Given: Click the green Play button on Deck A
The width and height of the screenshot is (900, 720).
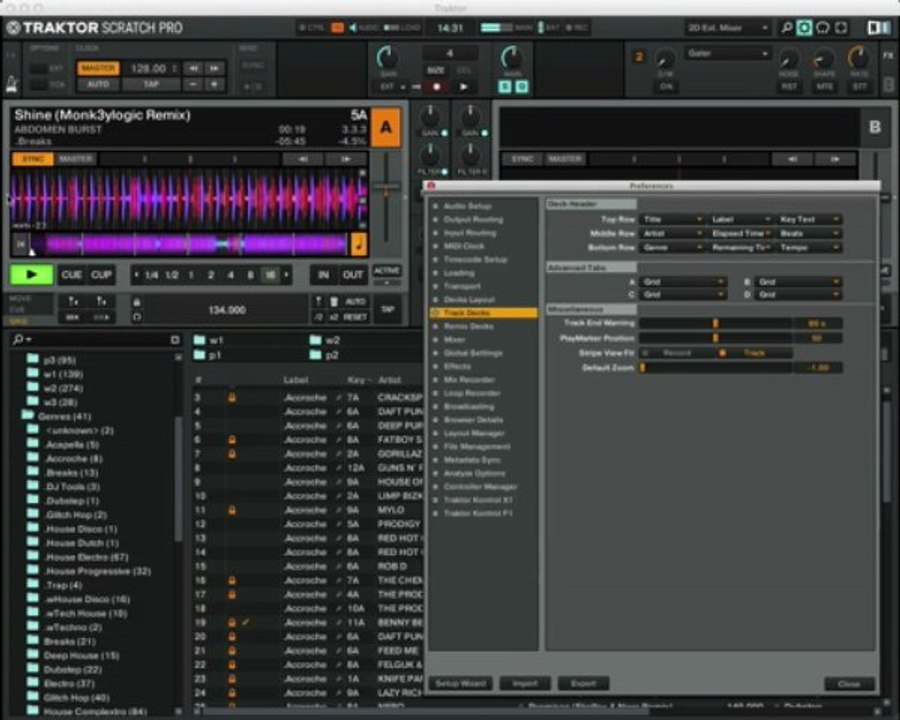Looking at the screenshot, I should pos(32,275).
